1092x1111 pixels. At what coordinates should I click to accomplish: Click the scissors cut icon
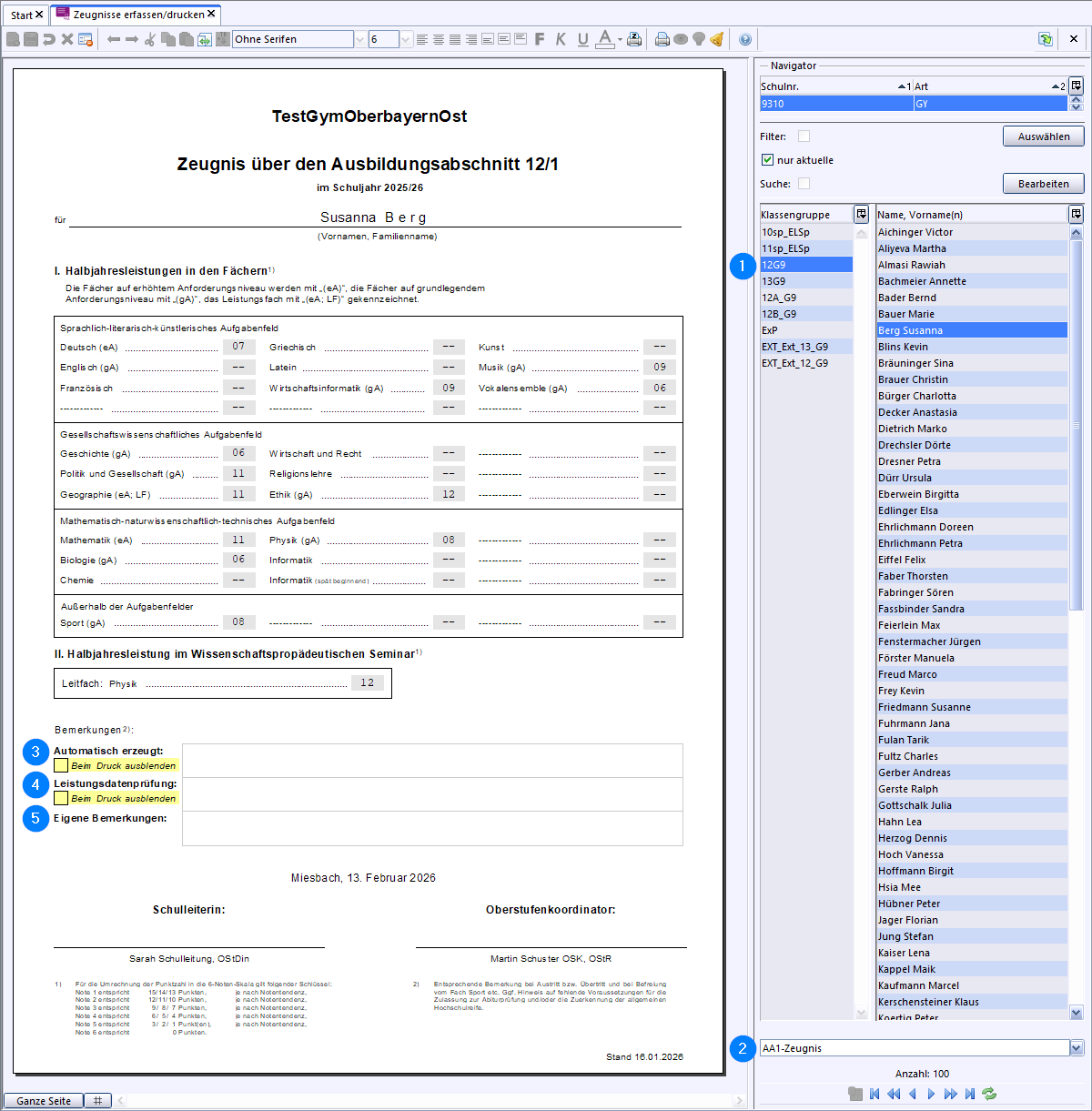tap(151, 39)
